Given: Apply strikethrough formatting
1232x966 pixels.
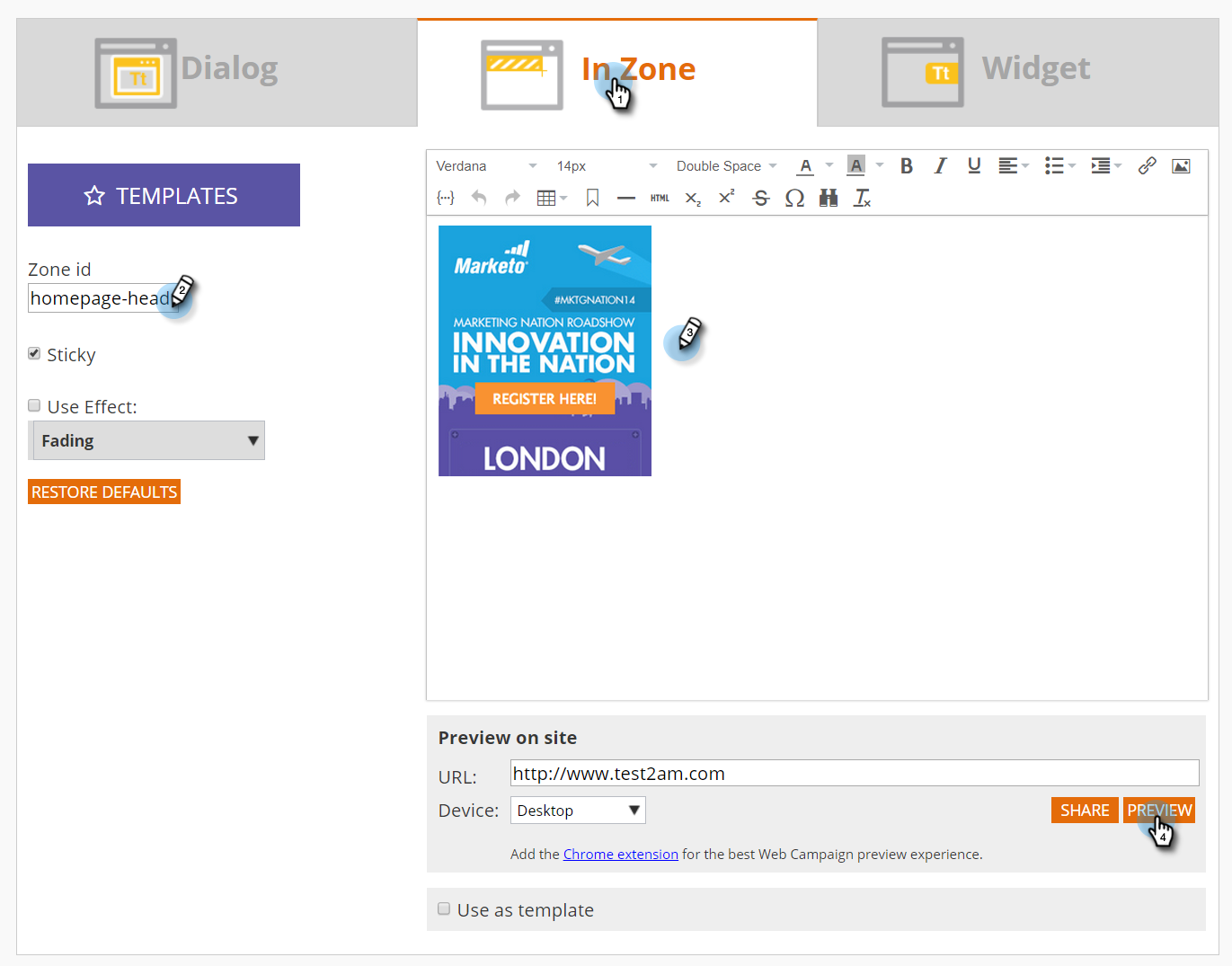Looking at the screenshot, I should click(761, 199).
